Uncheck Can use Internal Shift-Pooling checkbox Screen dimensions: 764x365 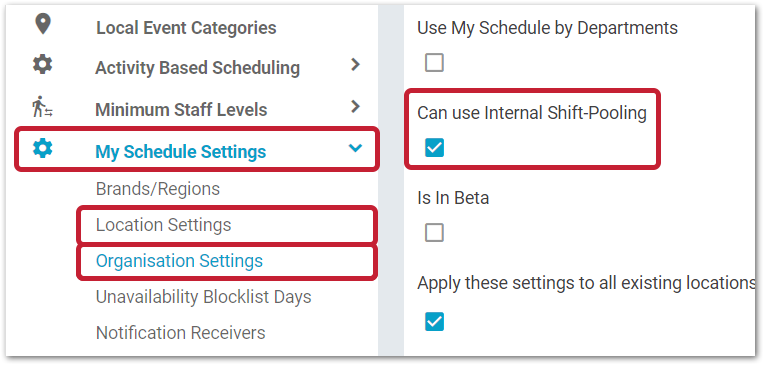tap(434, 147)
